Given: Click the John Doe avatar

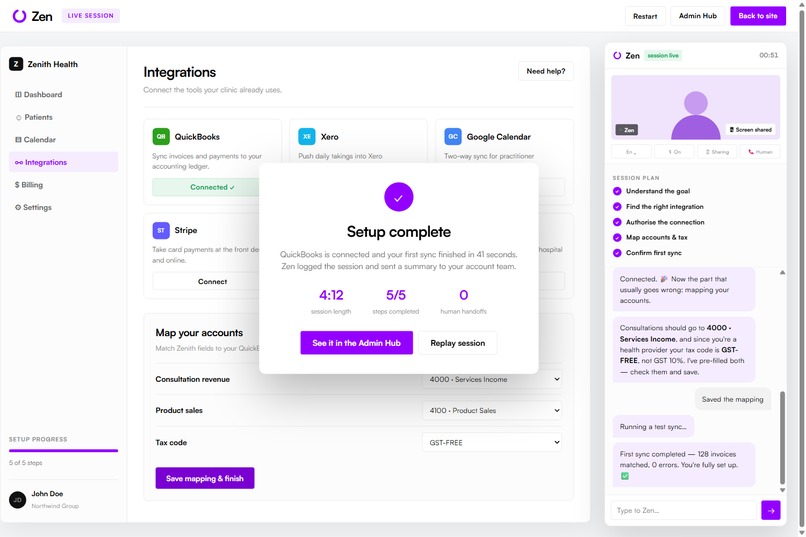Looking at the screenshot, I should (17, 499).
